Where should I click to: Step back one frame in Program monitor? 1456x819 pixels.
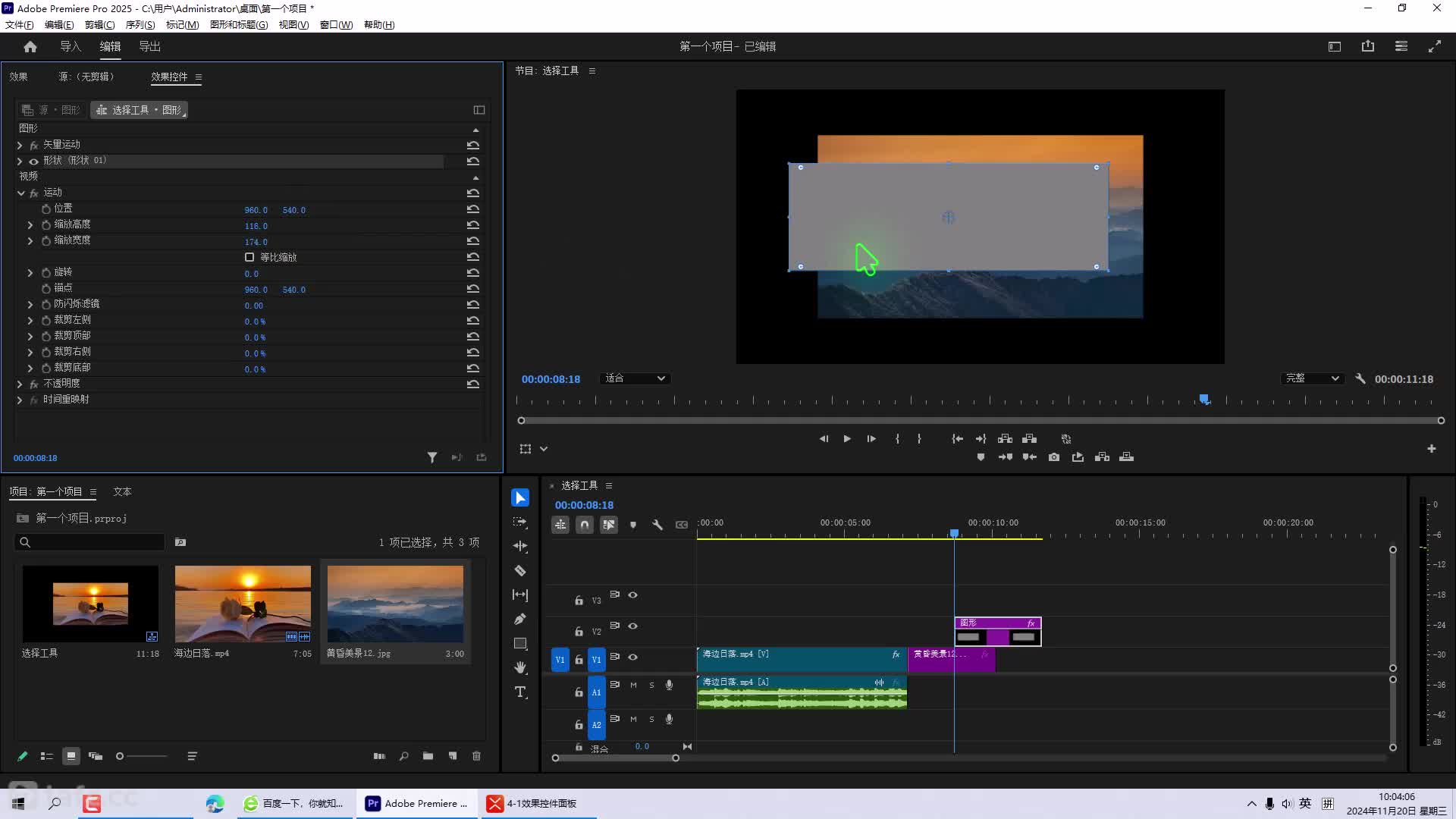pyautogui.click(x=824, y=439)
